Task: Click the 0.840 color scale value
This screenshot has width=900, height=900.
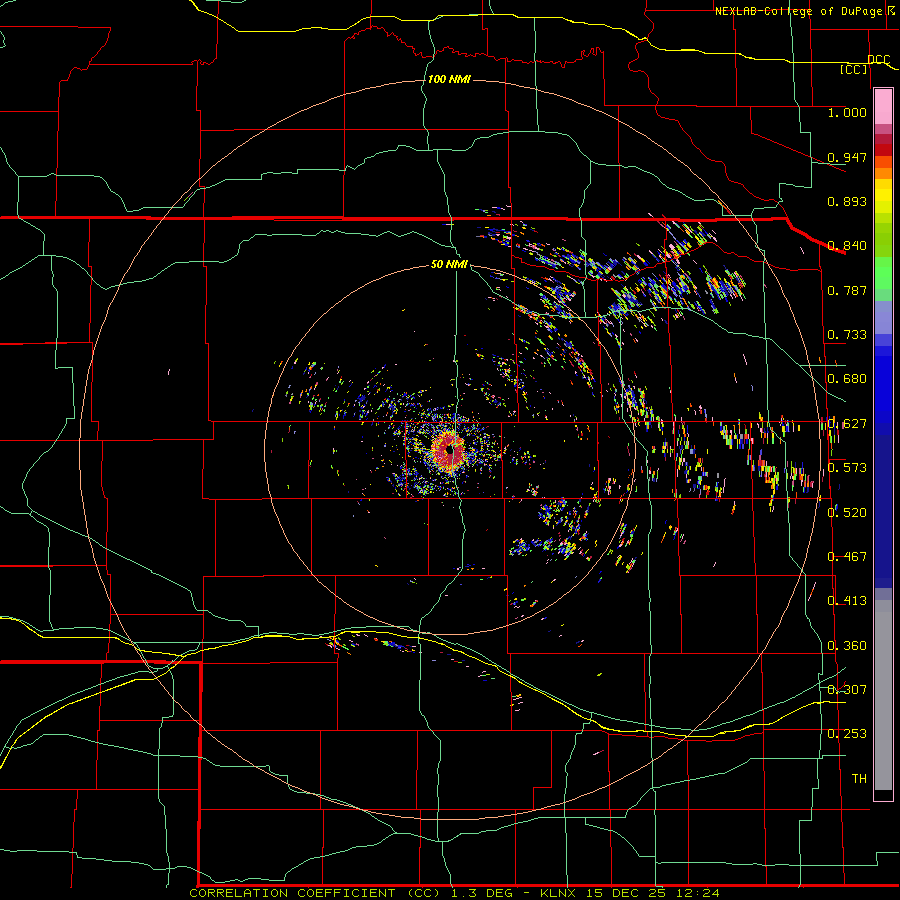Action: coord(847,246)
